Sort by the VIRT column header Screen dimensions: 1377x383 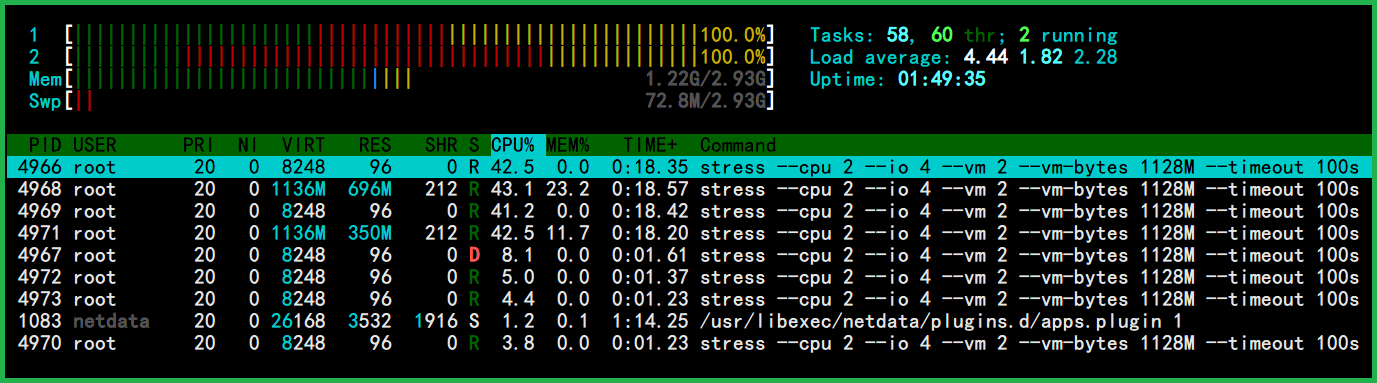point(303,145)
